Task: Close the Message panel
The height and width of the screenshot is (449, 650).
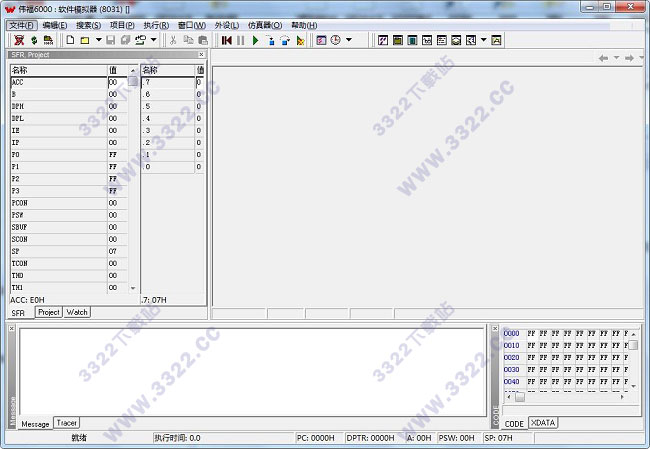Action: 12,328
